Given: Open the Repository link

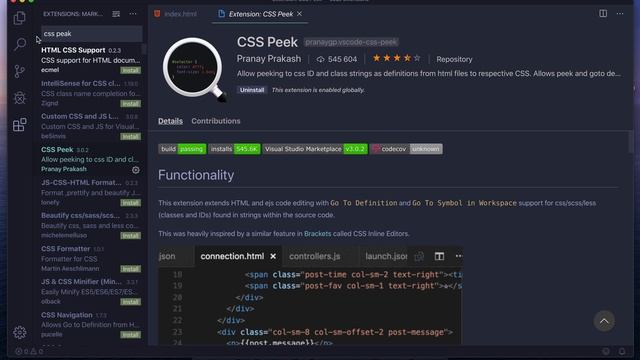Looking at the screenshot, I should click(x=454, y=59).
